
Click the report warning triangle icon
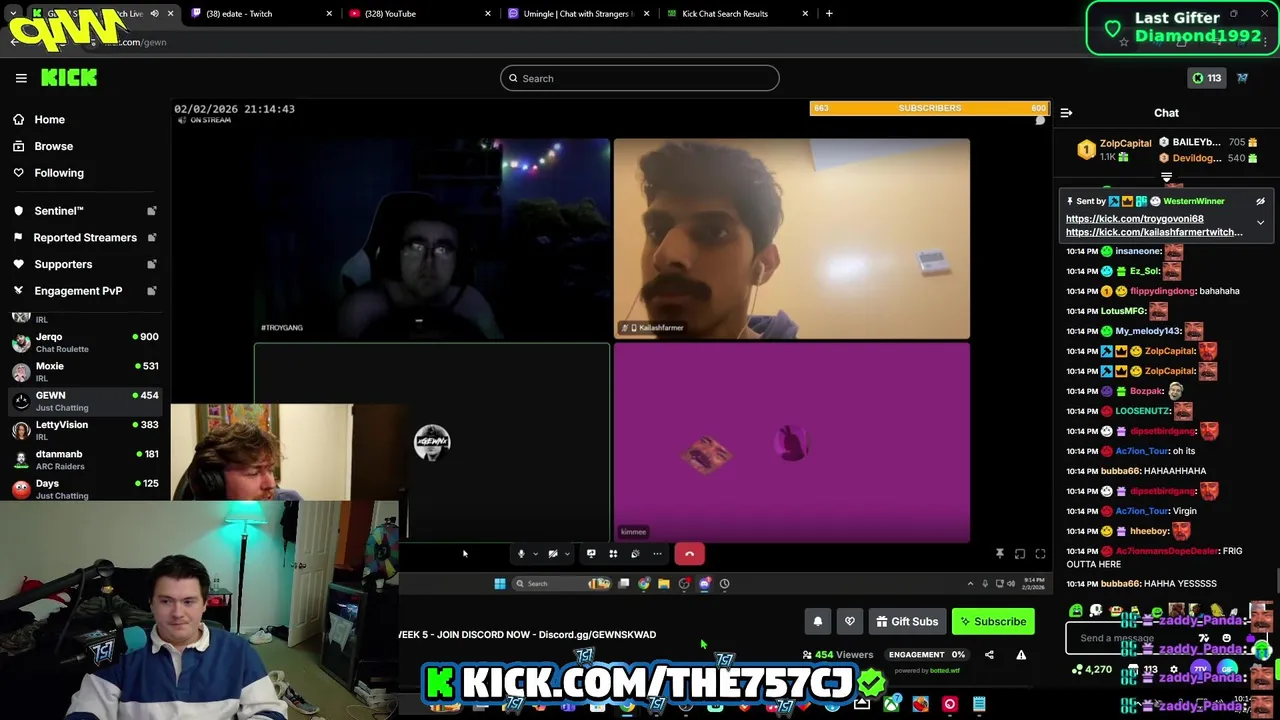pos(1021,655)
